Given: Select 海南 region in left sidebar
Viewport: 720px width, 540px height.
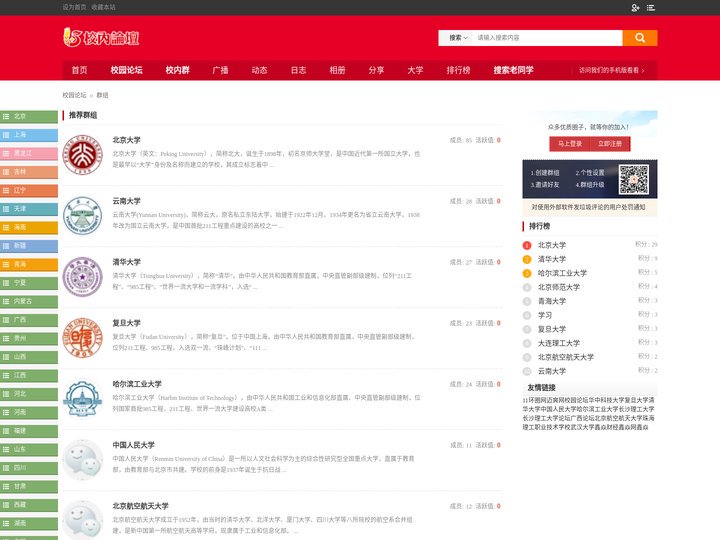Looking at the screenshot, I should (29, 228).
